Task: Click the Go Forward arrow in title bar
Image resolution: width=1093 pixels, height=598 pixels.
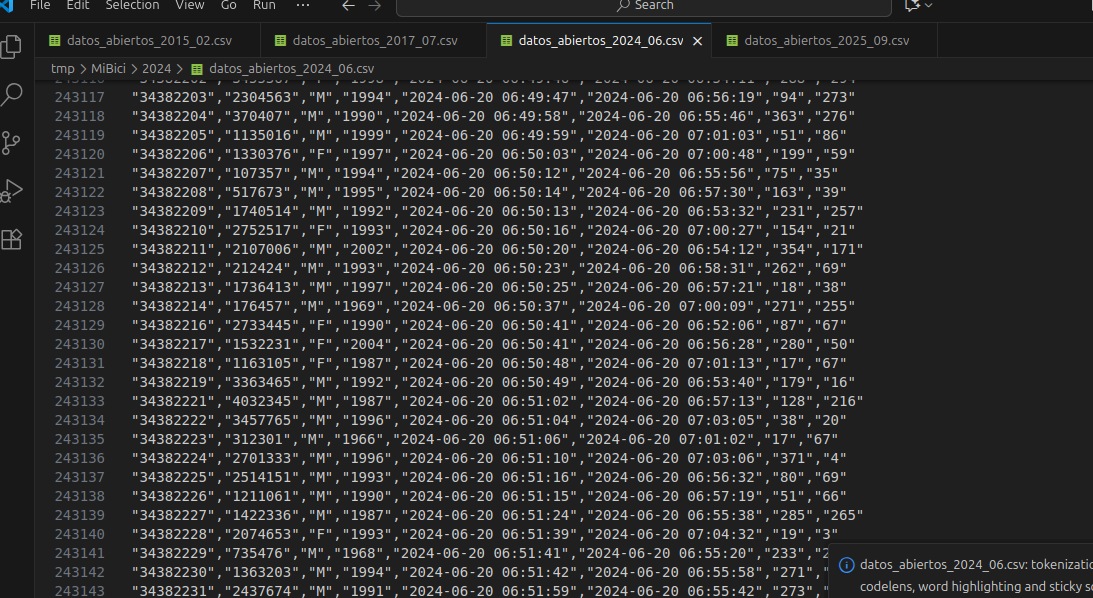Action: [x=376, y=6]
